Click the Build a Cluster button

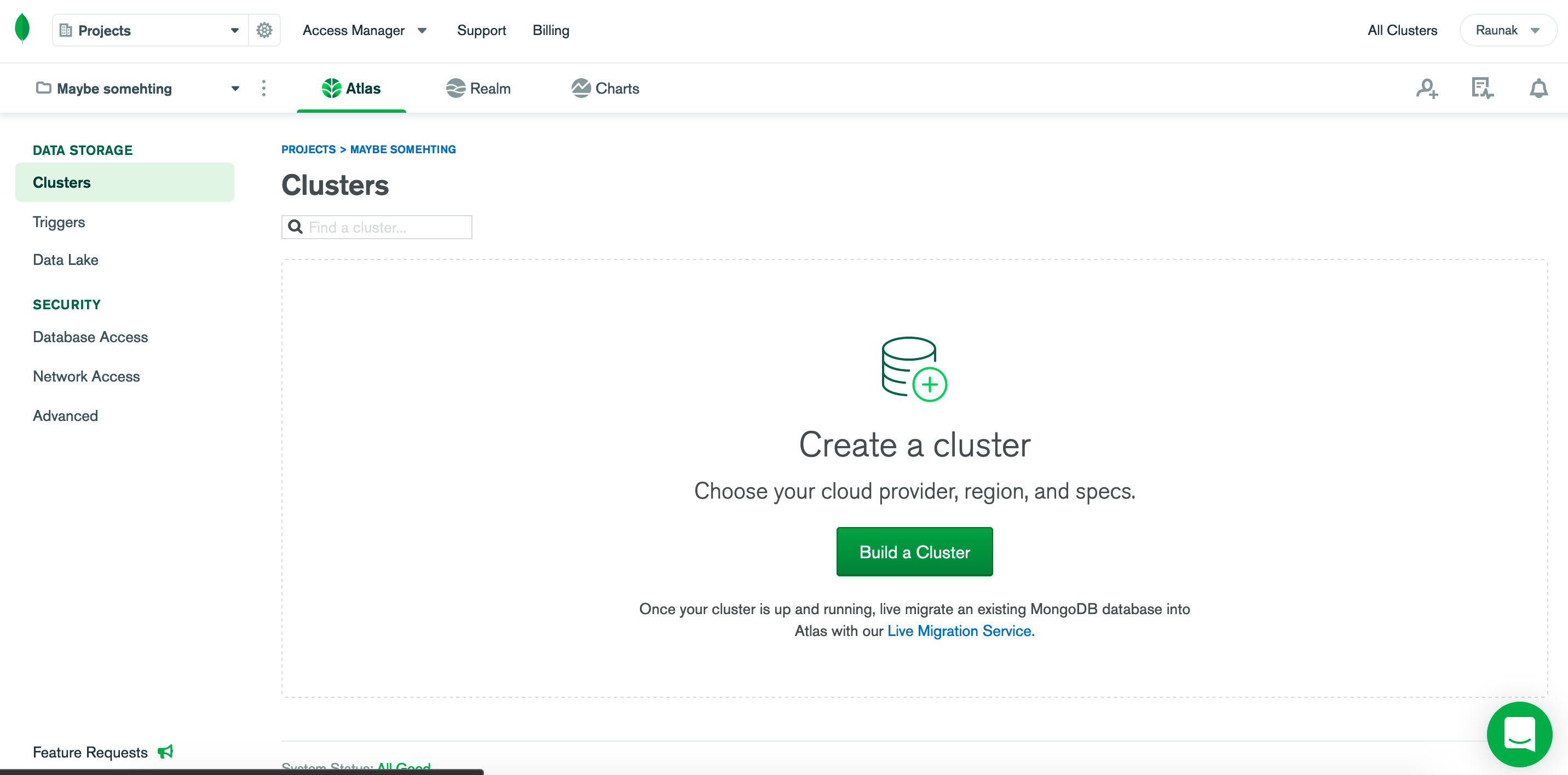tap(914, 551)
